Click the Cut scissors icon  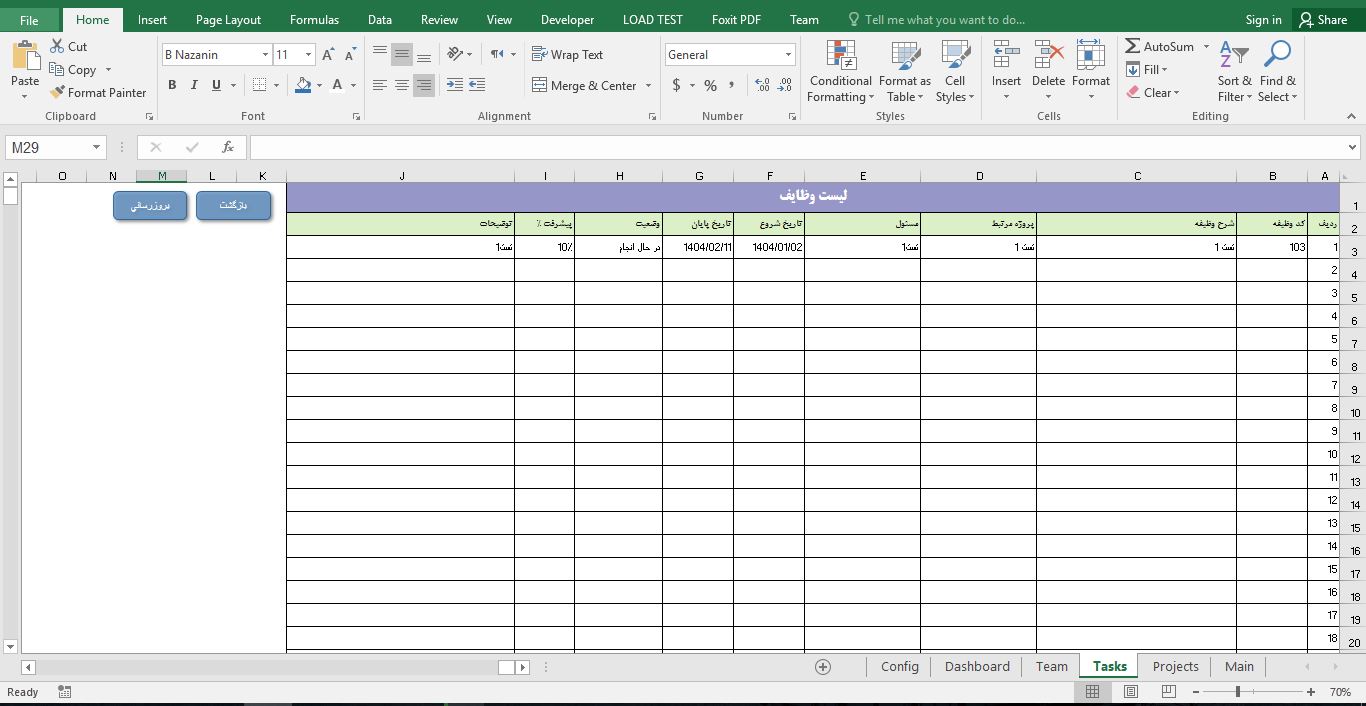click(57, 46)
